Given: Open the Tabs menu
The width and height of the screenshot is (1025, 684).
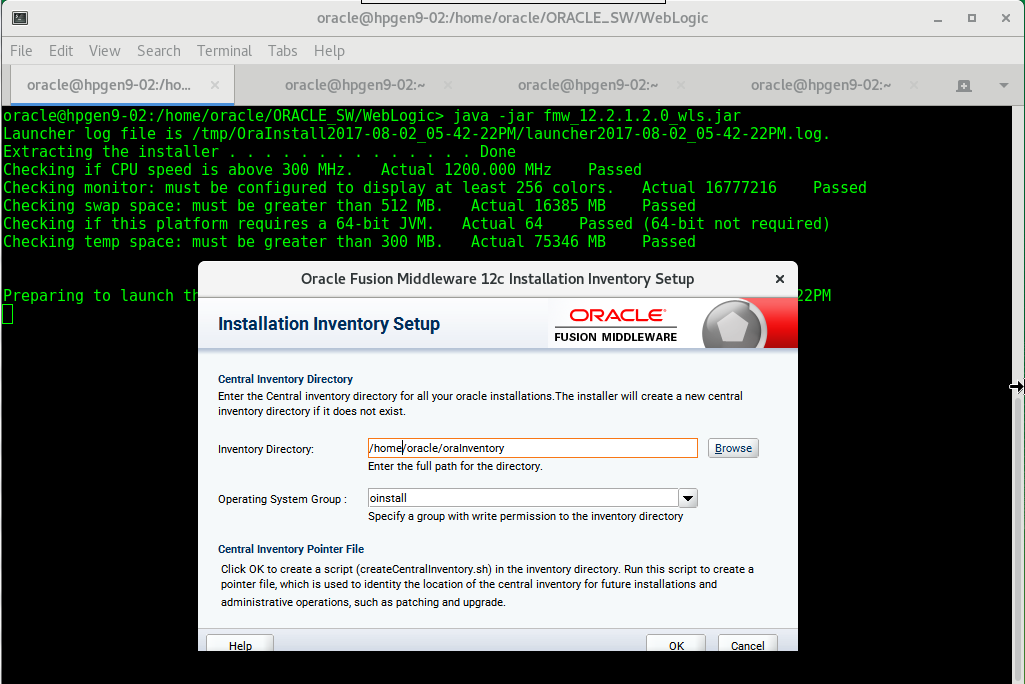Looking at the screenshot, I should point(282,50).
